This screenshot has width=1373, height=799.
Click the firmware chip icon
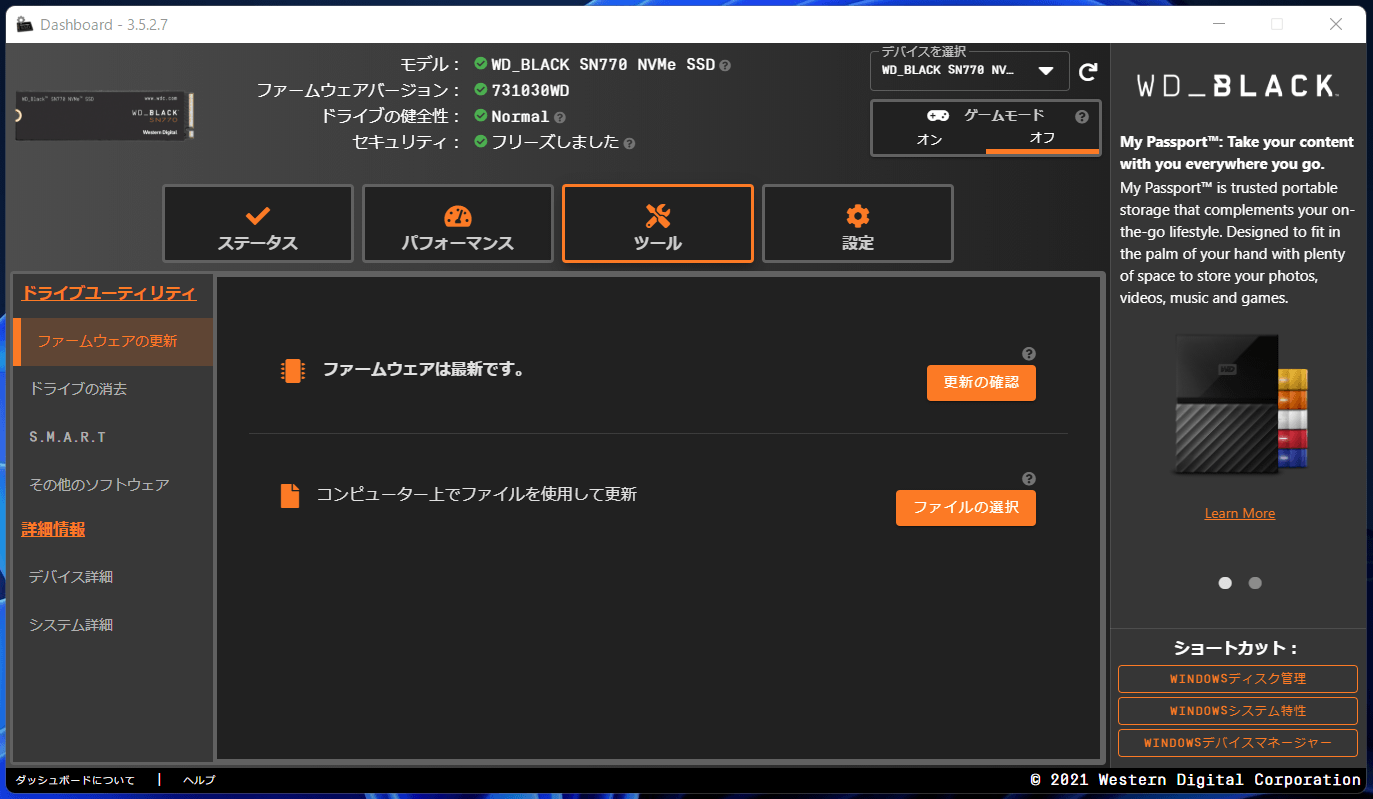point(291,371)
